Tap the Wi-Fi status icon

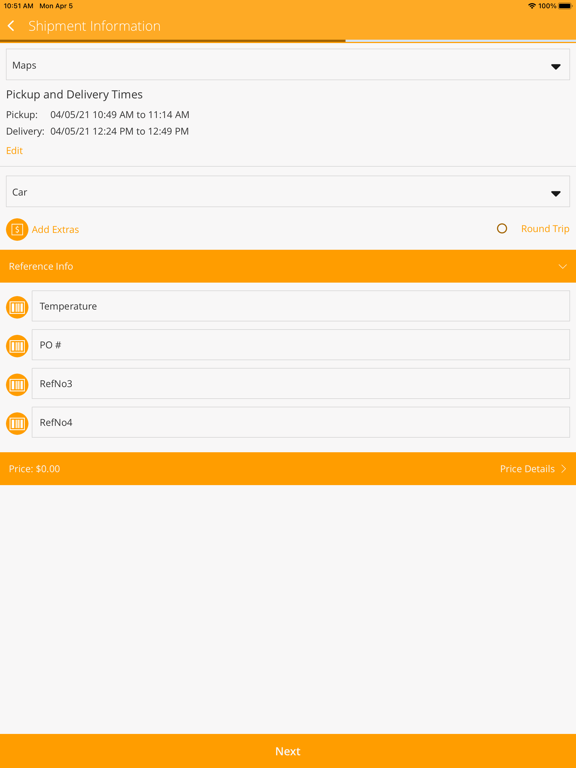coord(532,6)
